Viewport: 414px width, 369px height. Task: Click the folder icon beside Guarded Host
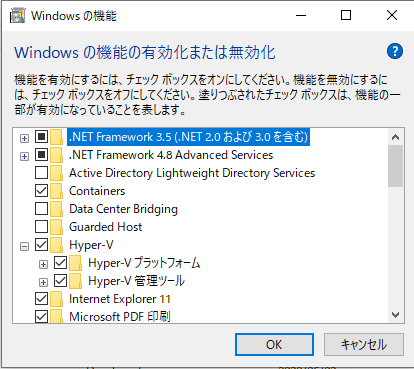click(x=57, y=227)
